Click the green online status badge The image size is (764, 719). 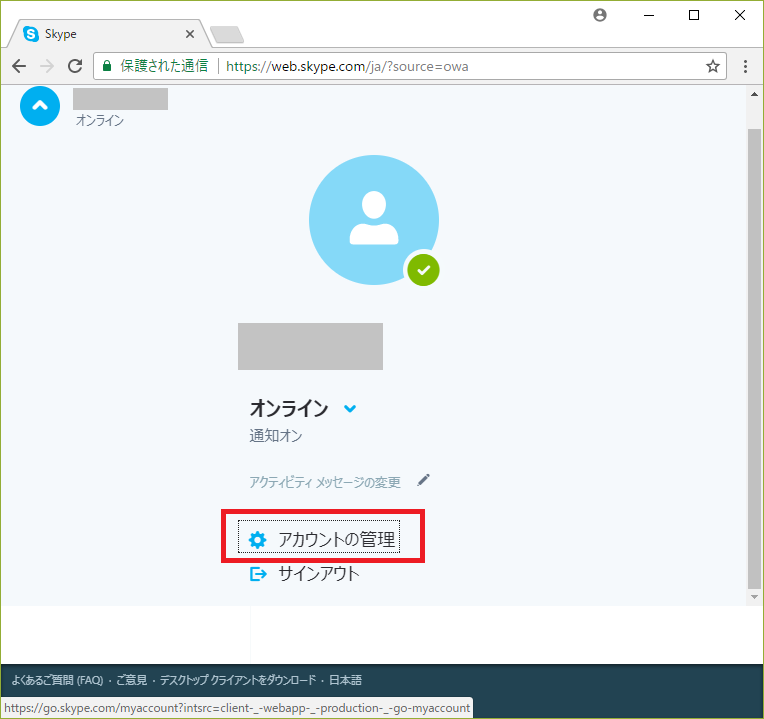423,270
